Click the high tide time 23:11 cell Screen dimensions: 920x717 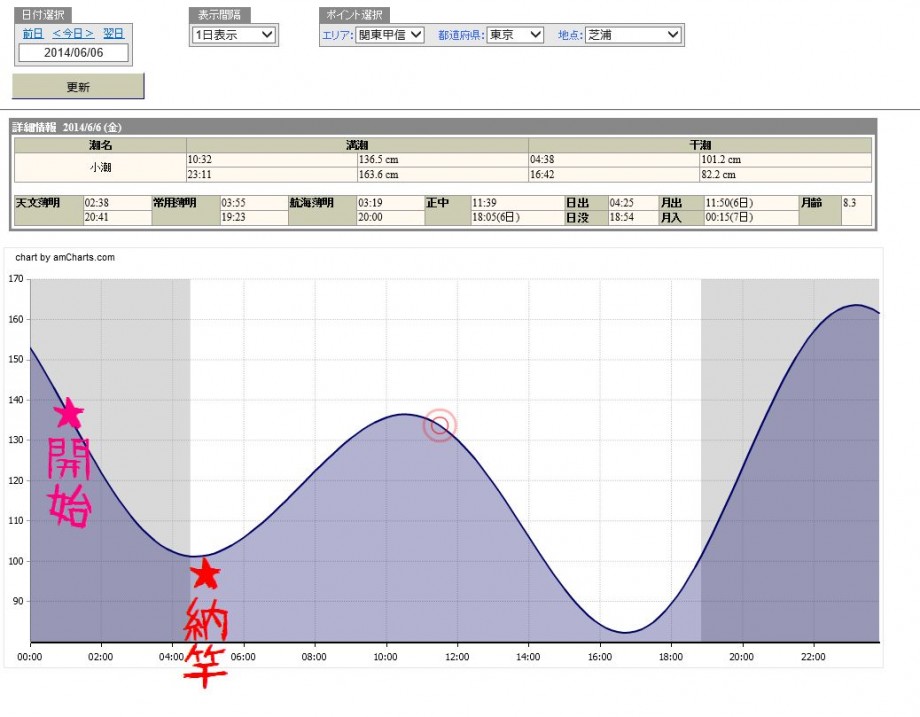pos(272,175)
